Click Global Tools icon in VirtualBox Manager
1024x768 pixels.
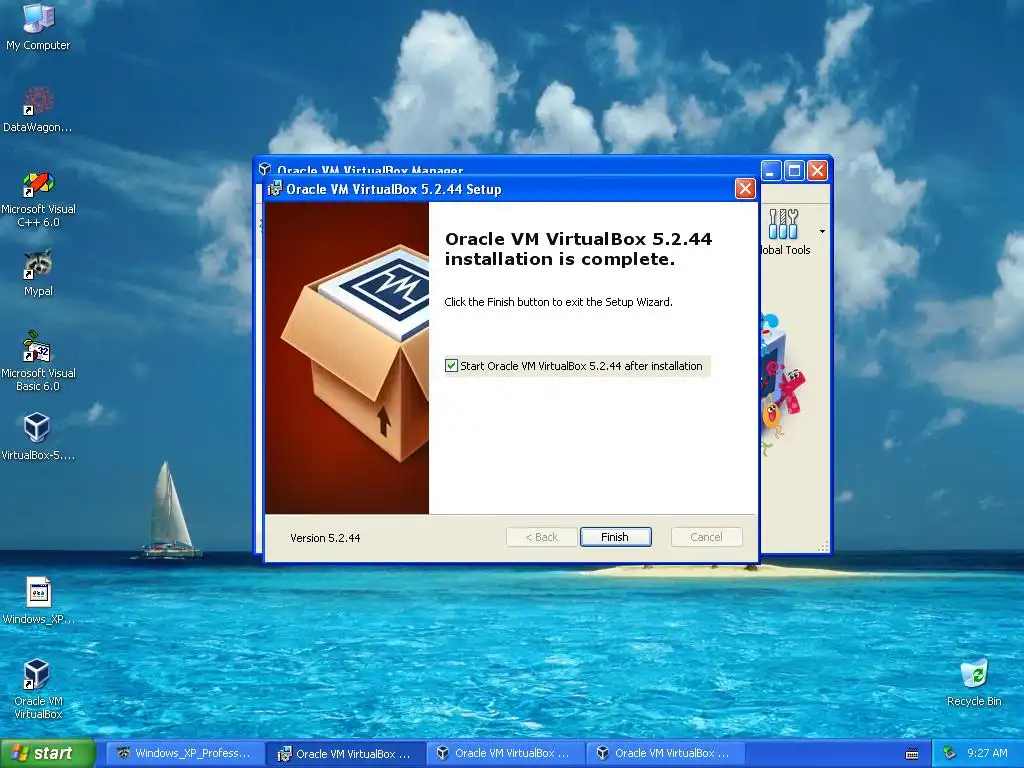(785, 232)
